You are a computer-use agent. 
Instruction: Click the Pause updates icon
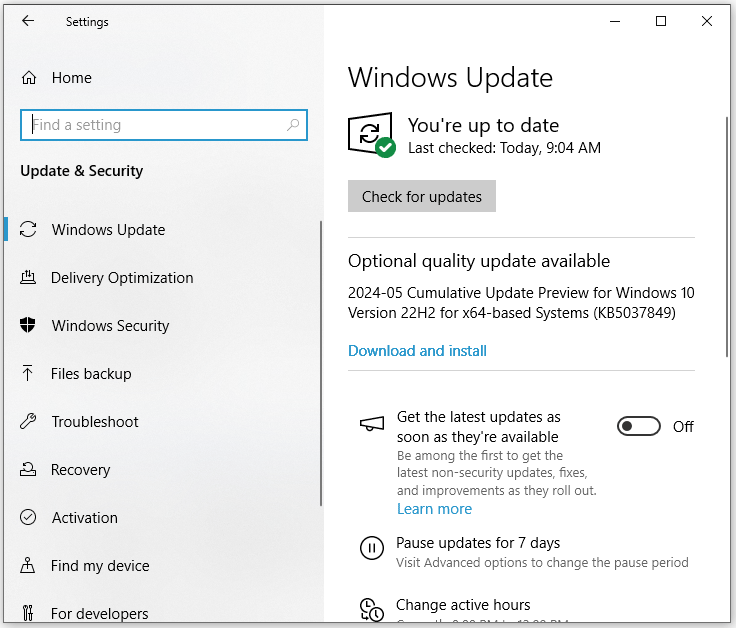[371, 548]
